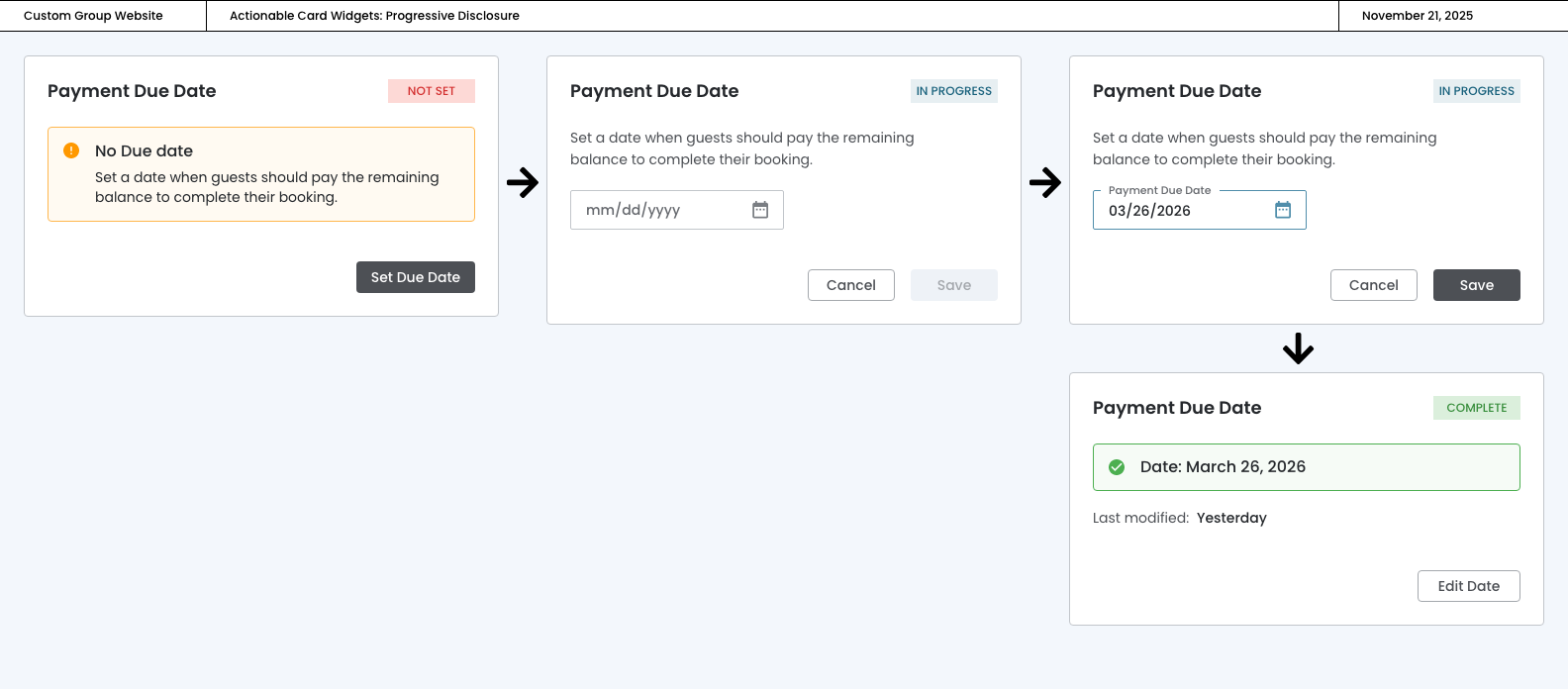This screenshot has width=1568, height=689.
Task: Click the orange warning icon beside No Due date
Action: (x=71, y=150)
